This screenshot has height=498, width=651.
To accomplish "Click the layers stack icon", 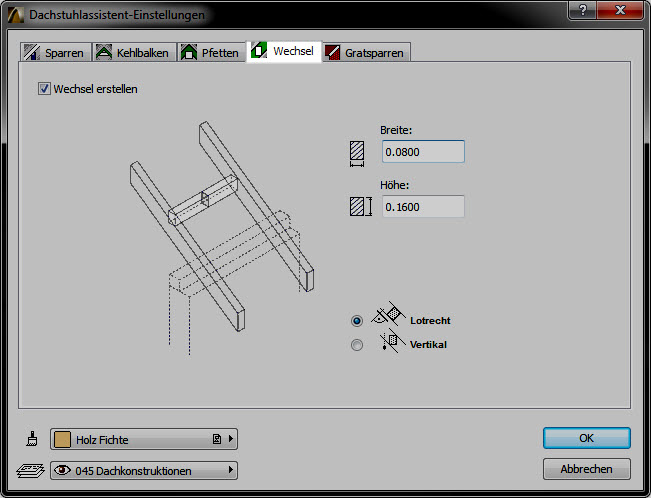I will [30, 471].
